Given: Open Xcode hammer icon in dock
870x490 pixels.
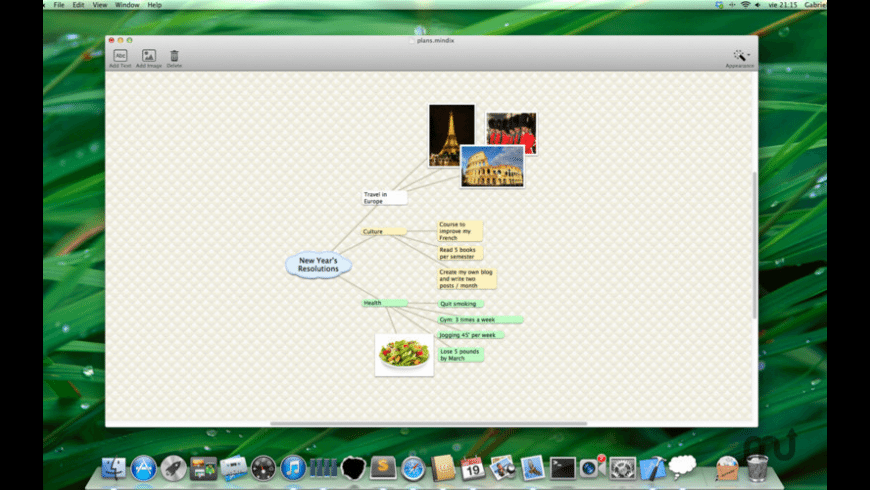Looking at the screenshot, I should coord(652,468).
